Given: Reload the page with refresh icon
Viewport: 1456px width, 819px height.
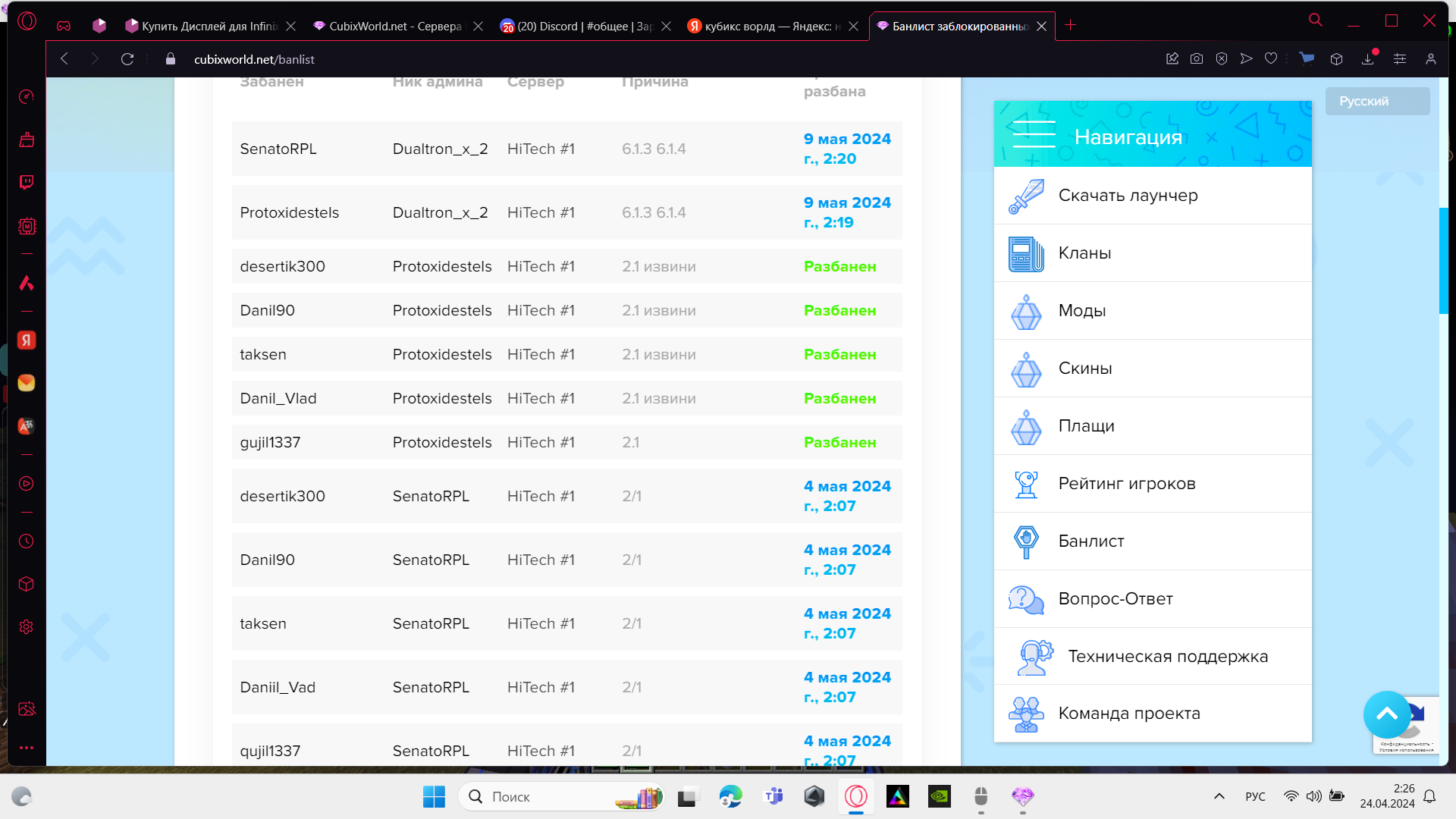Looking at the screenshot, I should point(127,59).
